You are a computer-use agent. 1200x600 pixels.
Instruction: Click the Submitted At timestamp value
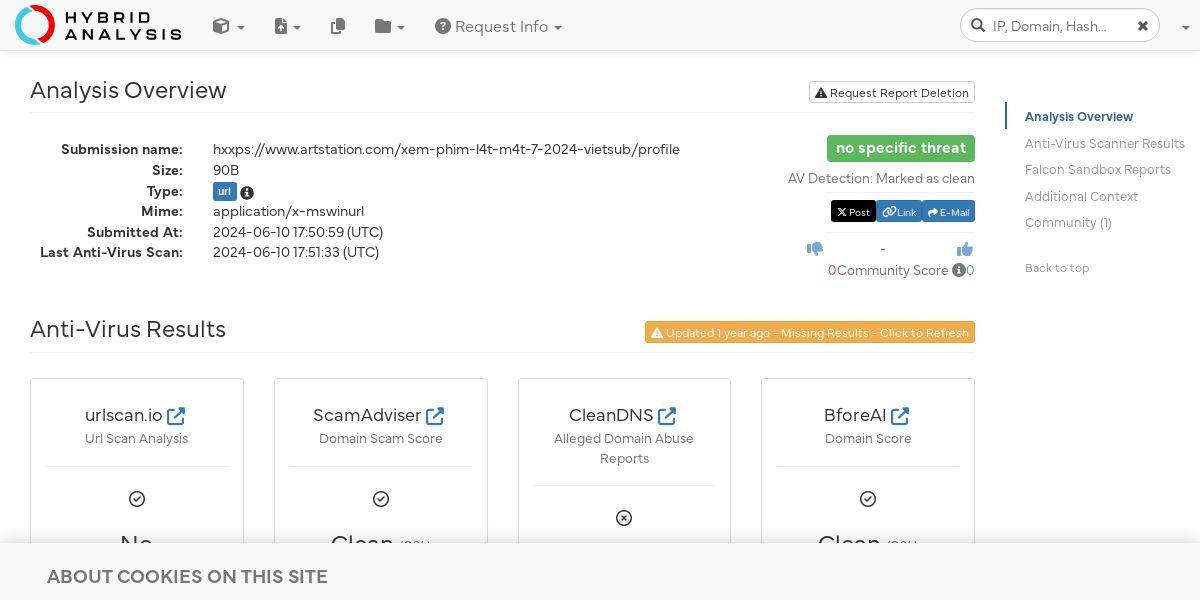point(298,232)
